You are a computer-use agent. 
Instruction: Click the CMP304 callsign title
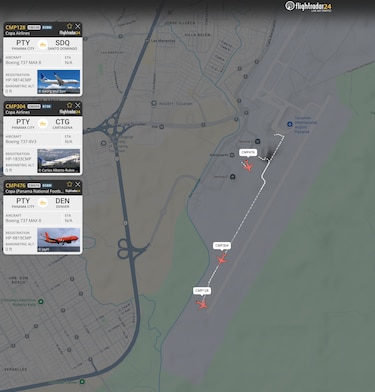[15, 106]
